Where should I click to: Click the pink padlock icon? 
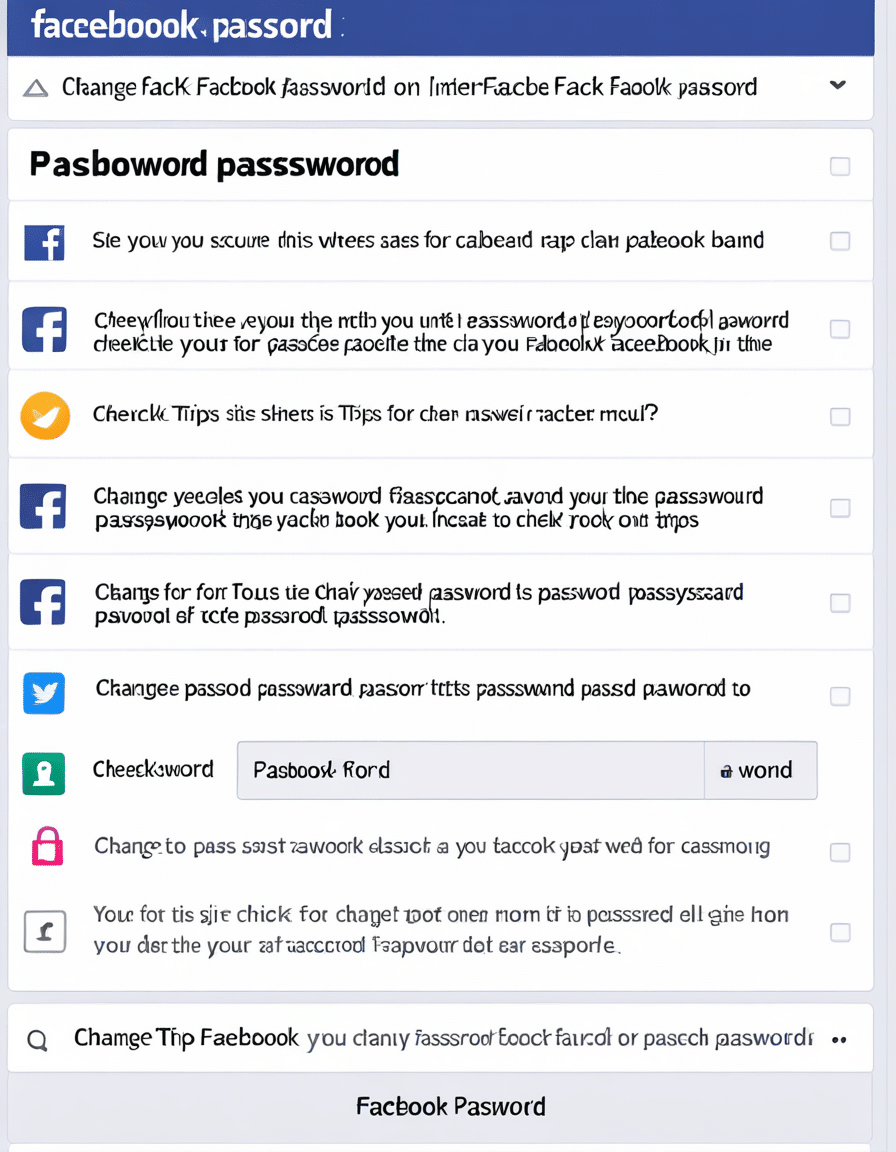[47, 846]
